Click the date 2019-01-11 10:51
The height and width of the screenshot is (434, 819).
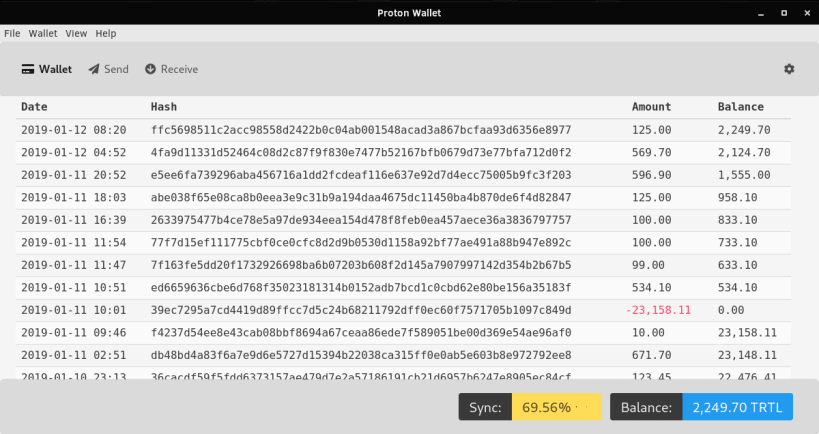(74, 287)
